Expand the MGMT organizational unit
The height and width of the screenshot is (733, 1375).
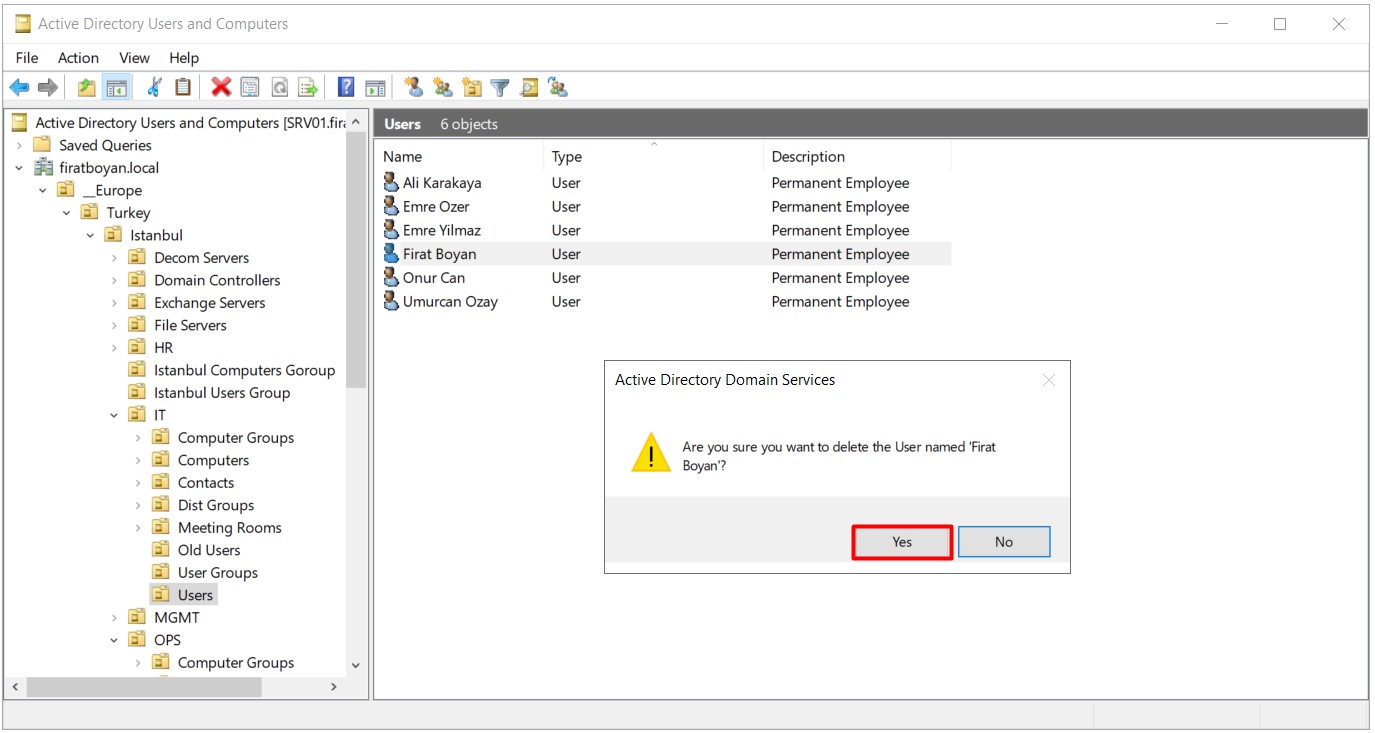[x=114, y=618]
